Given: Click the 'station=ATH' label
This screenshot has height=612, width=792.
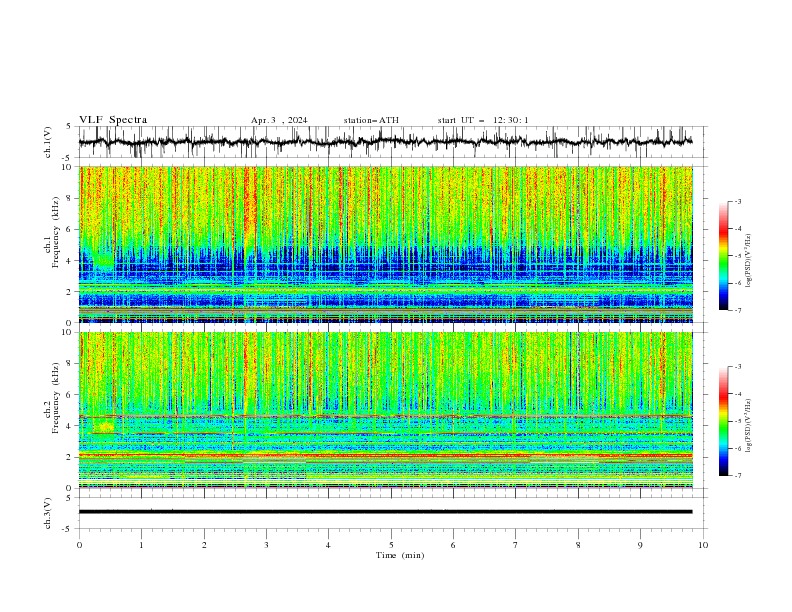Looking at the screenshot, I should tap(371, 120).
